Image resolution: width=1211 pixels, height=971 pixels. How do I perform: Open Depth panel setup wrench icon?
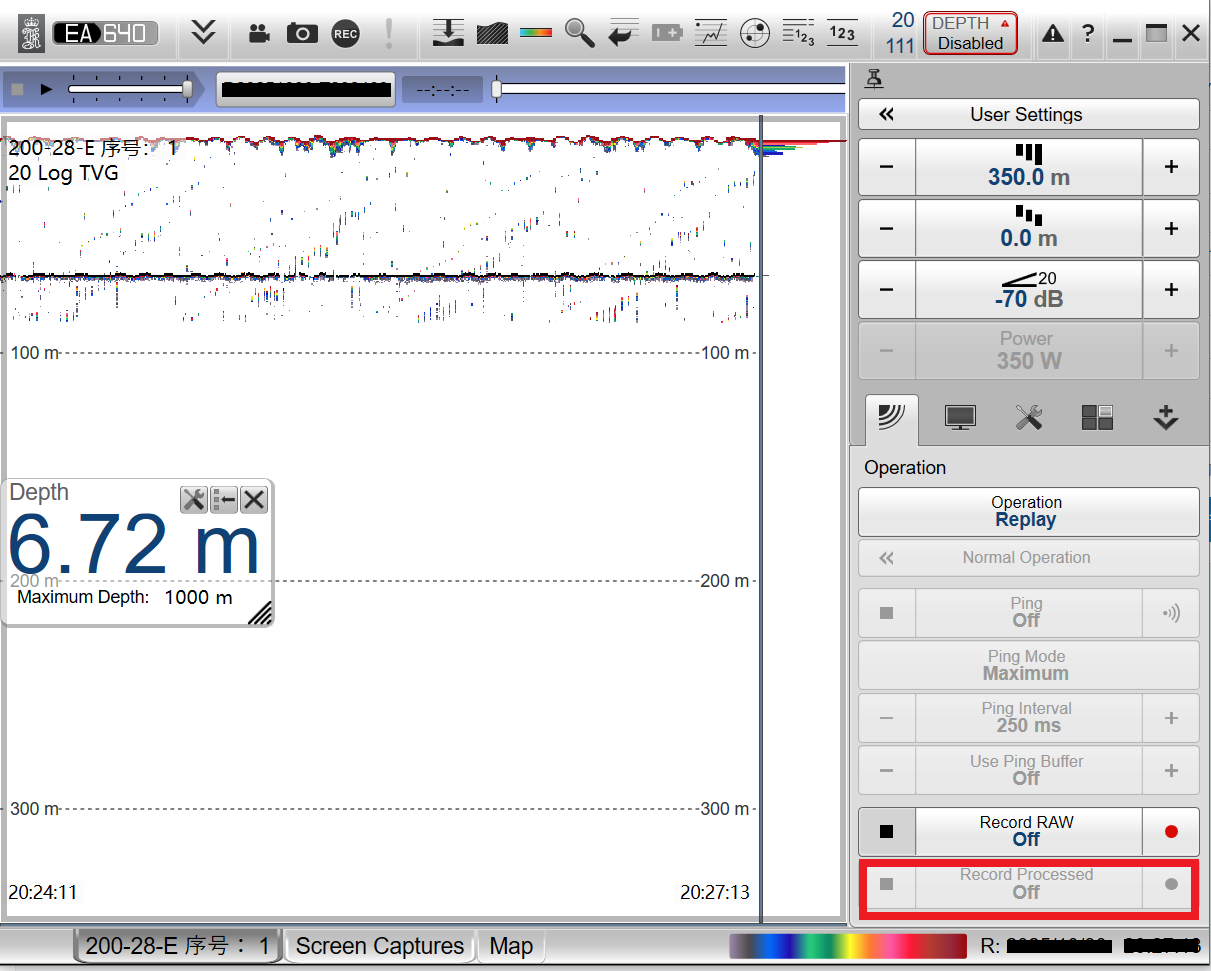pyautogui.click(x=193, y=500)
